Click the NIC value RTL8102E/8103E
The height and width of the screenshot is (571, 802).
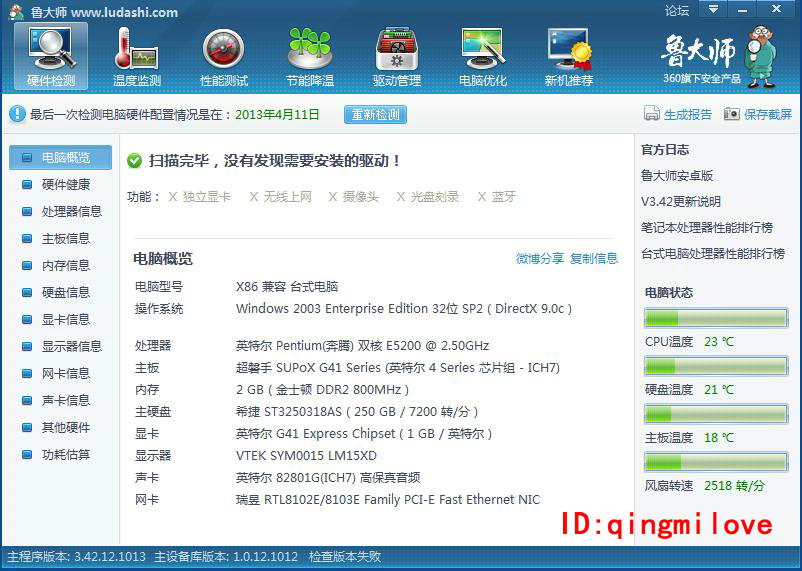point(388,500)
